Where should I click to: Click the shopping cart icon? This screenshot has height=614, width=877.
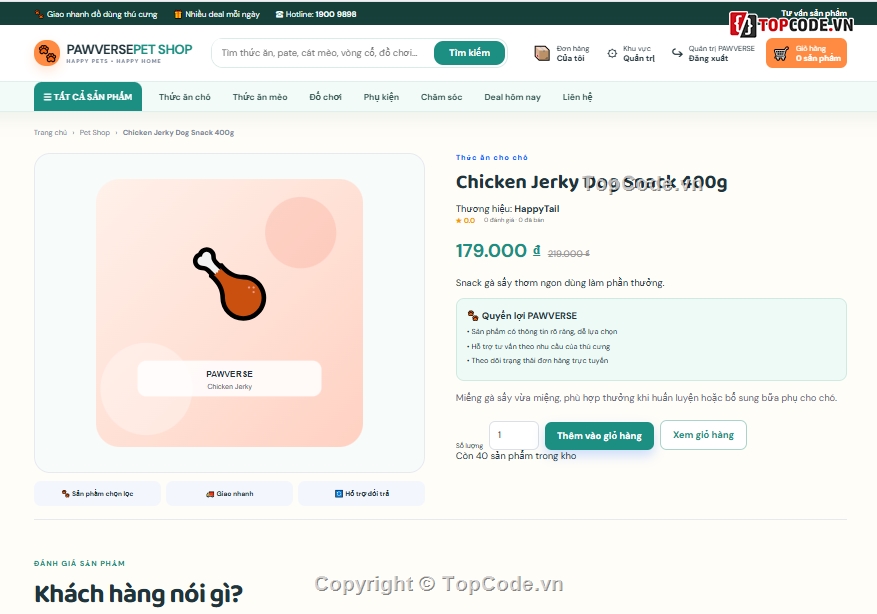(781, 54)
